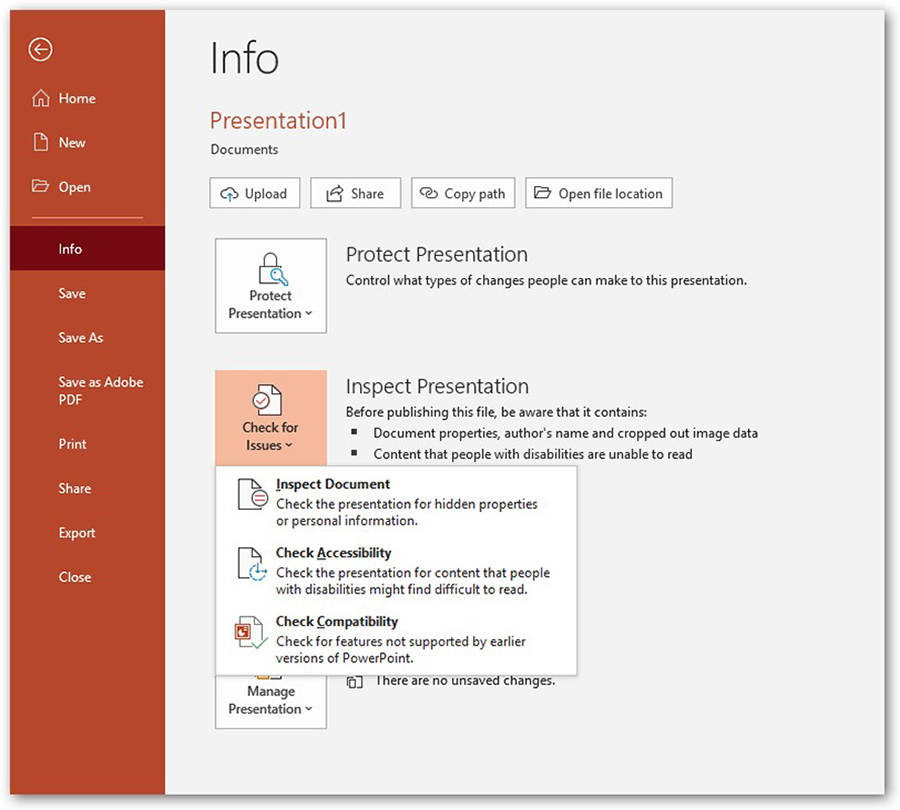Click the Open folder icon
The width and height of the screenshot is (900, 810).
click(41, 187)
